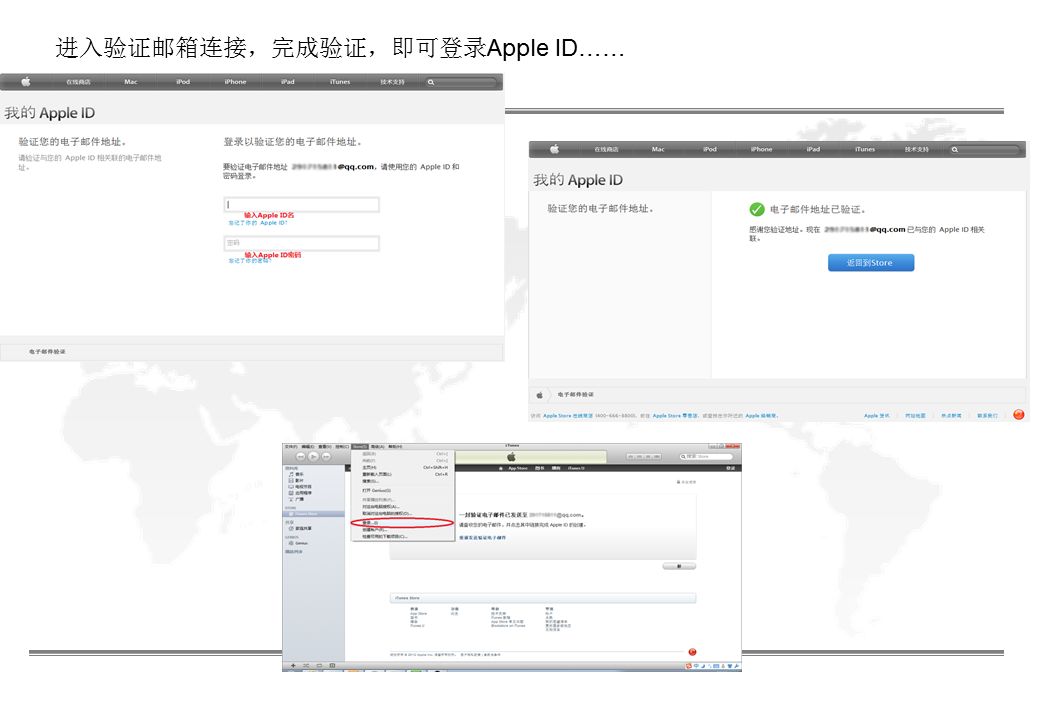Open iTunes tab in right verified page

pos(865,149)
